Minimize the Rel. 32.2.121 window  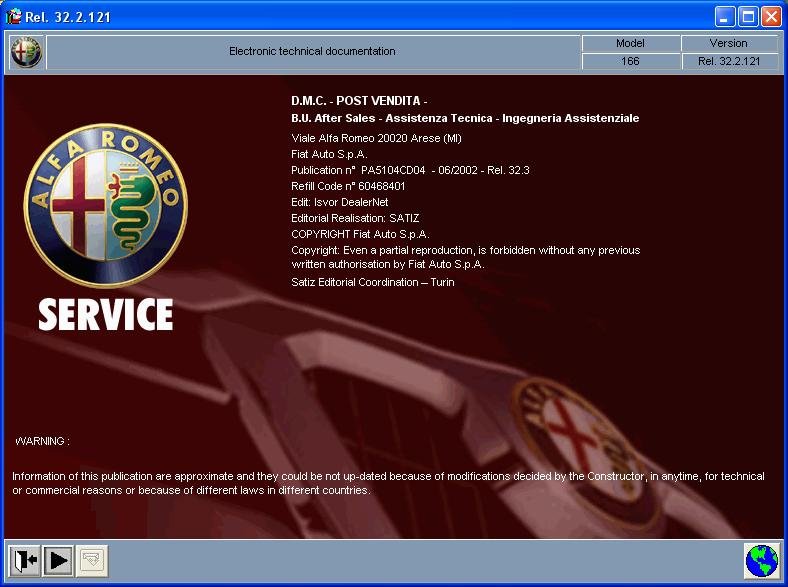coord(726,16)
